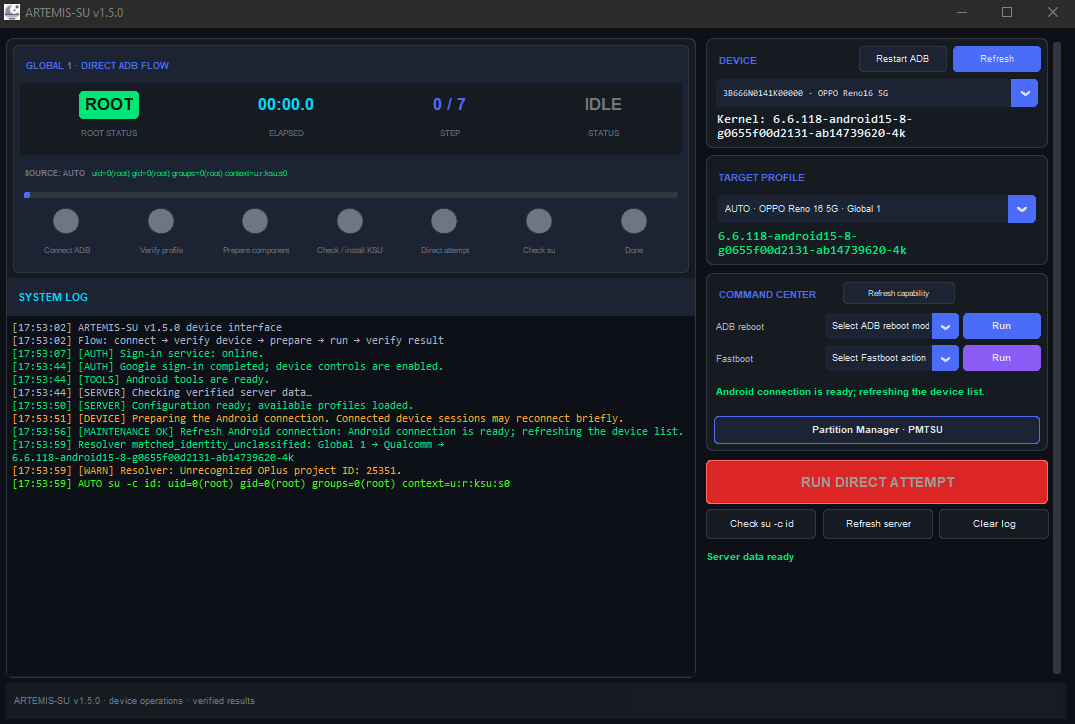Click the Clear log button
The image size is (1075, 724).
click(x=994, y=524)
